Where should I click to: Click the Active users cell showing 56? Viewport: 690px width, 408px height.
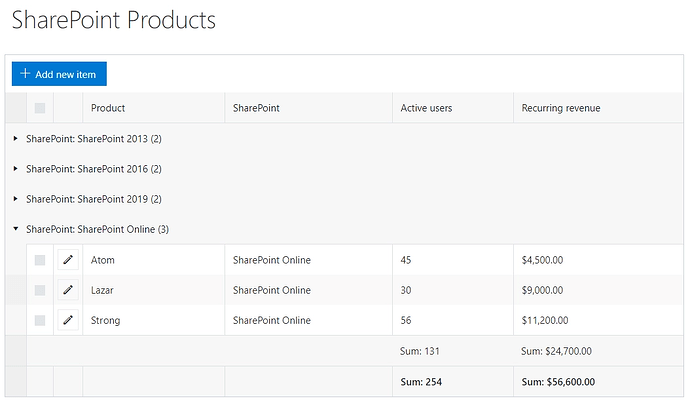[406, 320]
